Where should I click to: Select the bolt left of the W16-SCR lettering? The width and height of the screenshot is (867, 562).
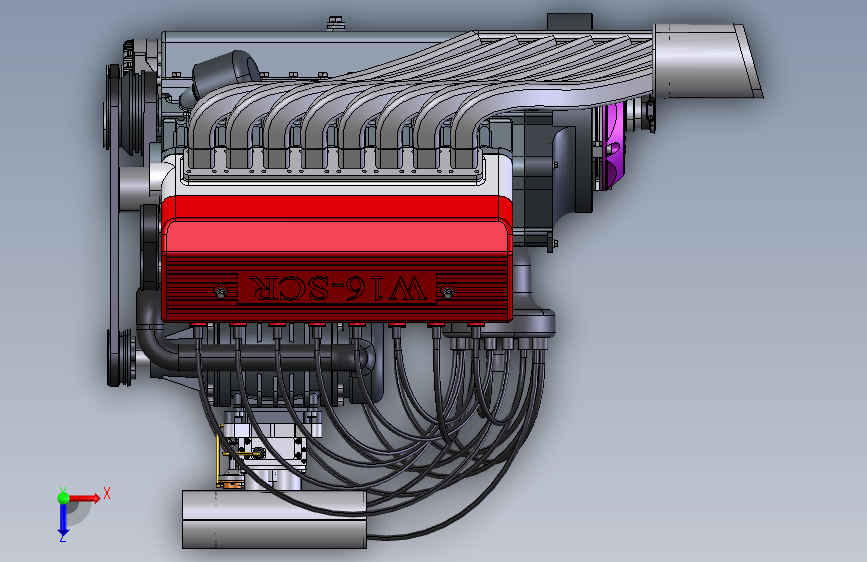tap(221, 292)
